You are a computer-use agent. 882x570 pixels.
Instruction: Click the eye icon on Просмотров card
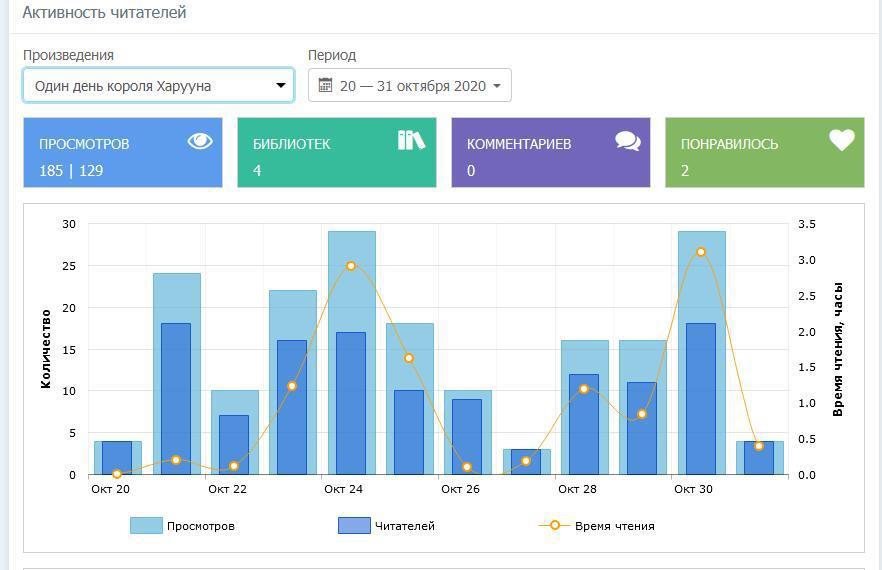[200, 141]
